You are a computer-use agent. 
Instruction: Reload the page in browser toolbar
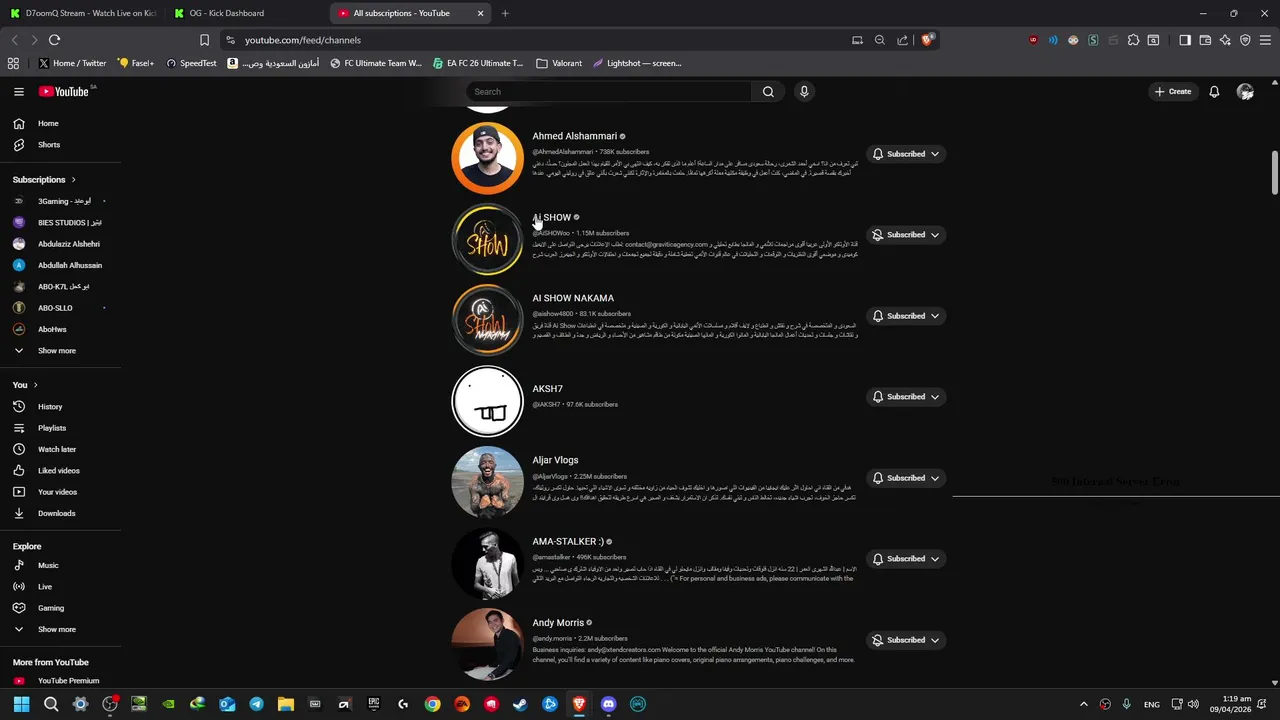pos(54,40)
